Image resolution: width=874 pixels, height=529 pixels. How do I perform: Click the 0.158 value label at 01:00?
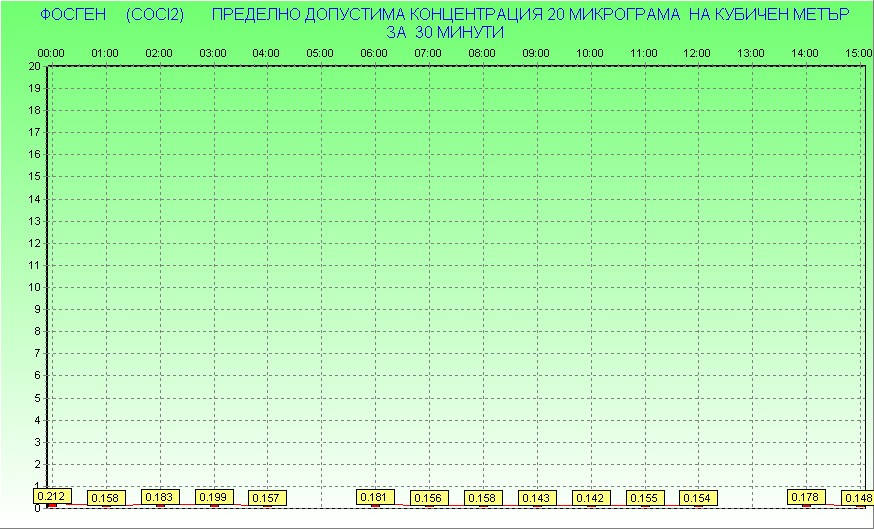[x=106, y=498]
